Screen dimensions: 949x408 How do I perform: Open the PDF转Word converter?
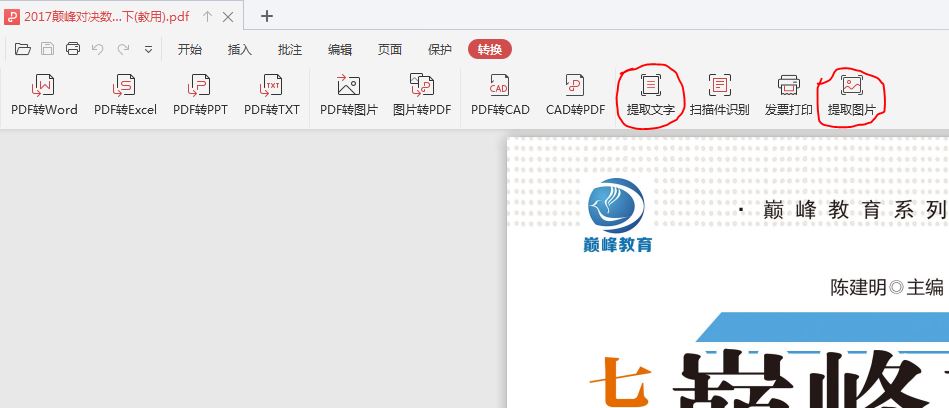pyautogui.click(x=44, y=95)
